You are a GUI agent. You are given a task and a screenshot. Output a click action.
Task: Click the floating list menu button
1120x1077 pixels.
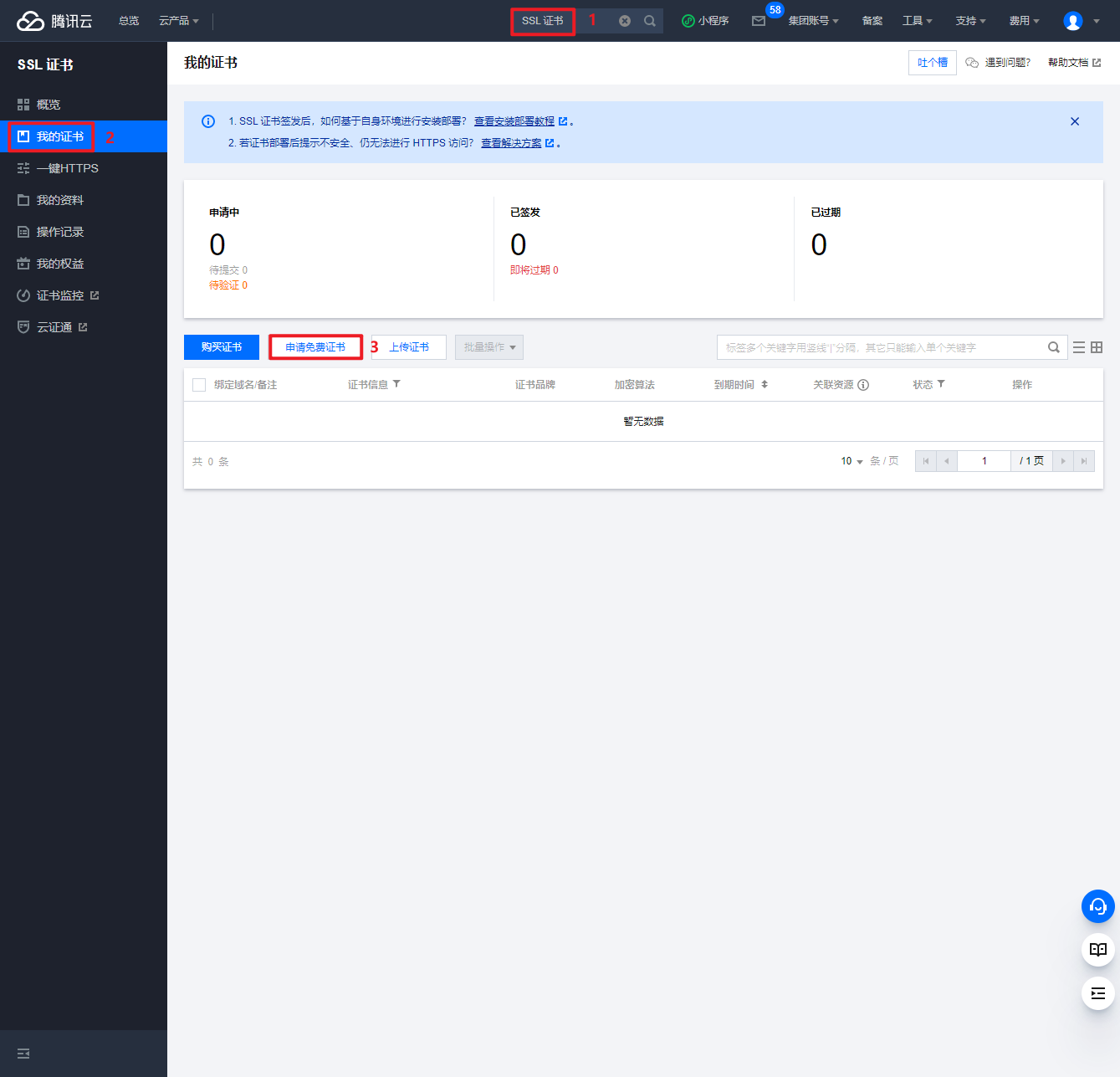[x=1098, y=993]
